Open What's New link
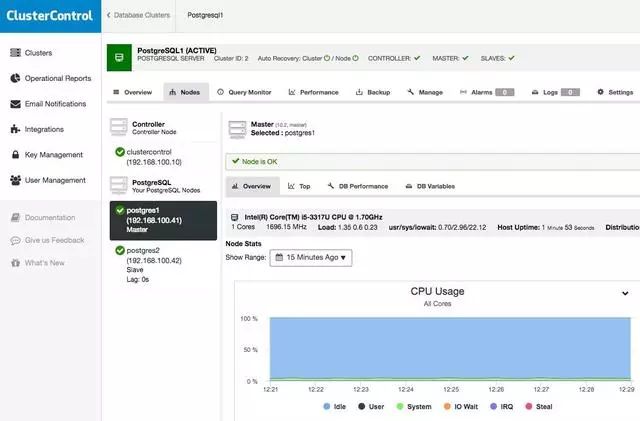 coord(44,263)
